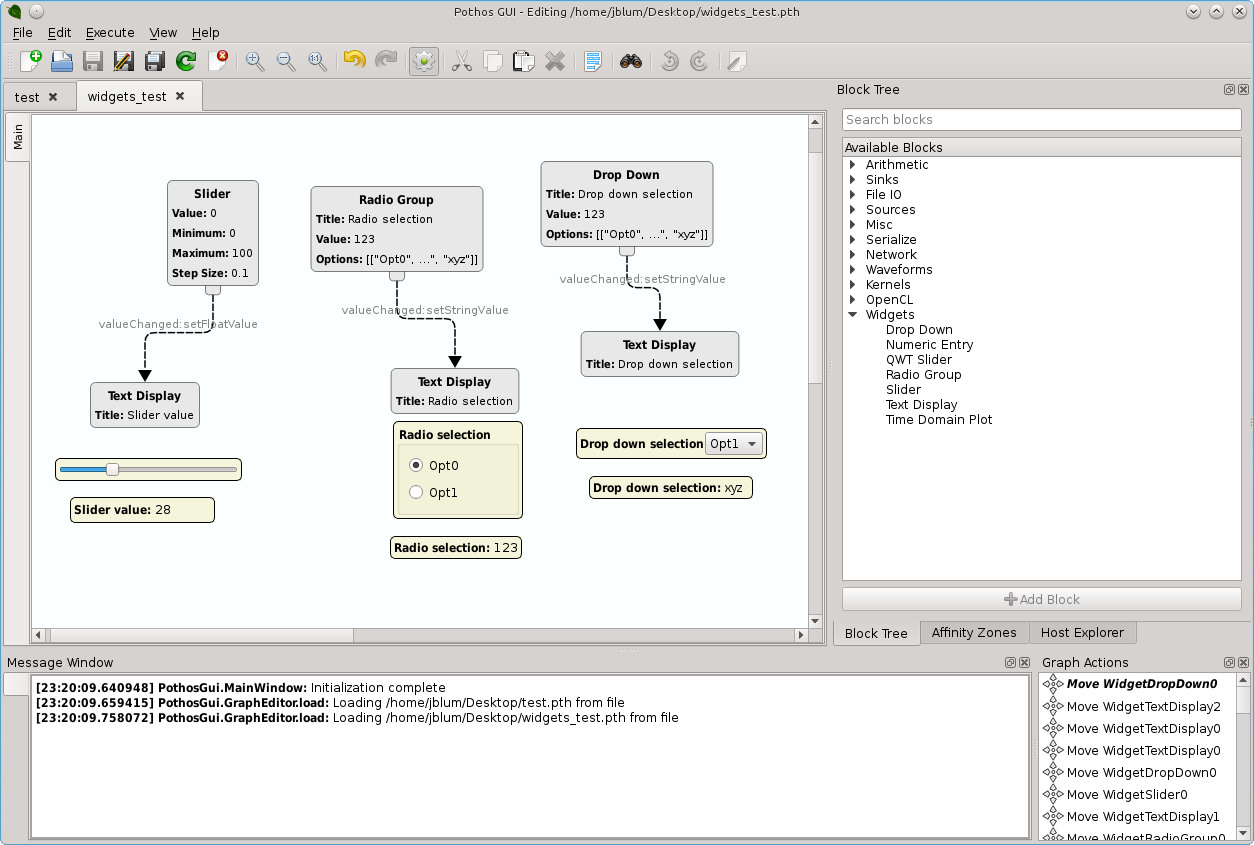Image resolution: width=1254 pixels, height=845 pixels.
Task: Collapse the Widgets block category
Action: tap(853, 315)
